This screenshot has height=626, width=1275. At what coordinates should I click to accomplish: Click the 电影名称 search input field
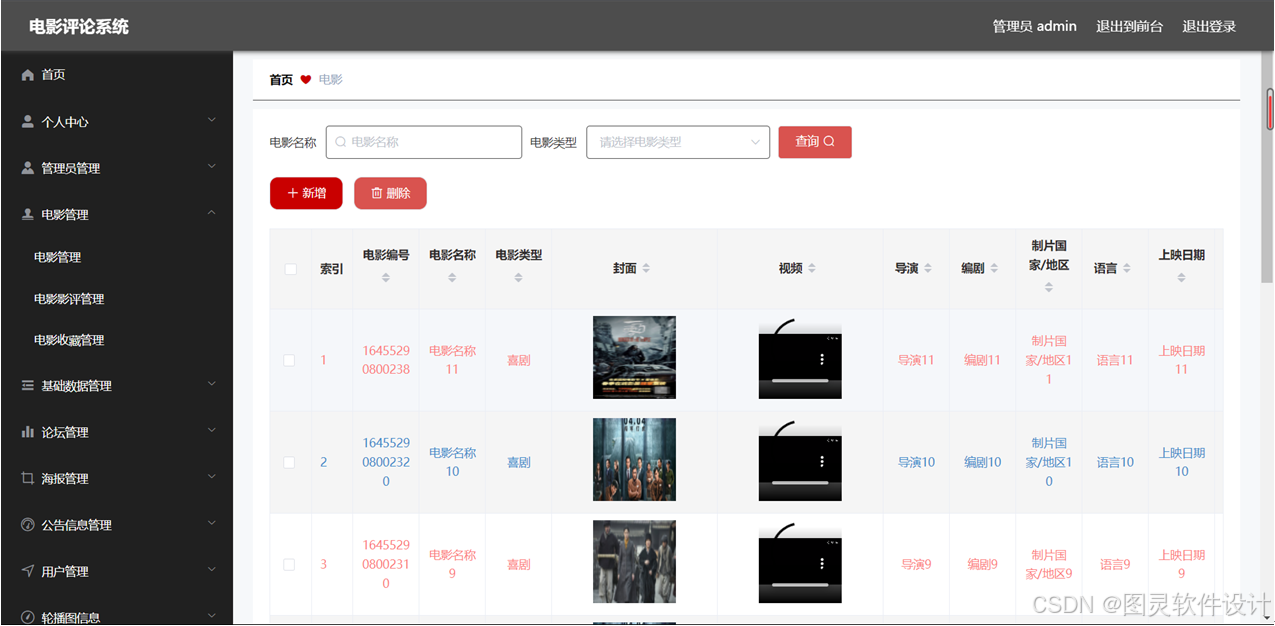tap(424, 142)
